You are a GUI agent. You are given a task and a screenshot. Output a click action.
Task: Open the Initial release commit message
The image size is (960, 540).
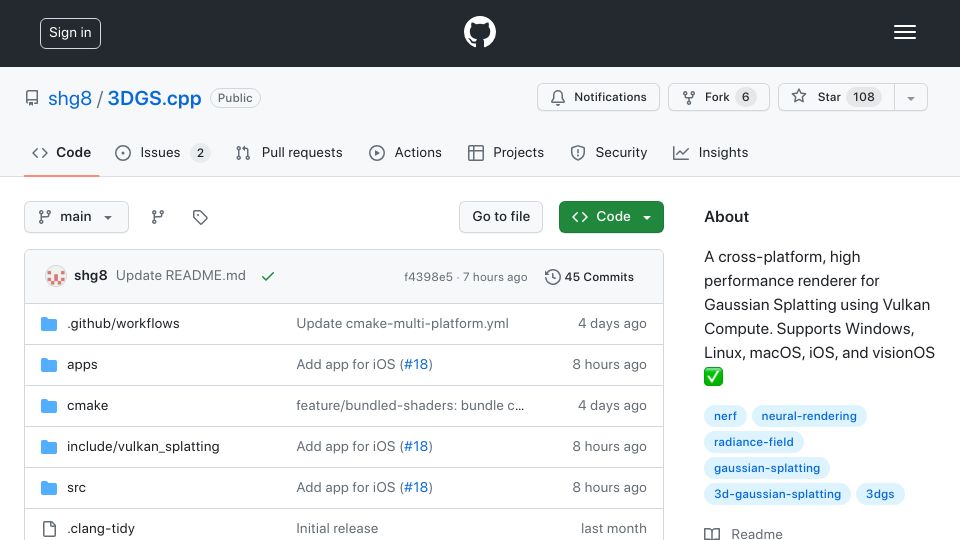pos(337,528)
